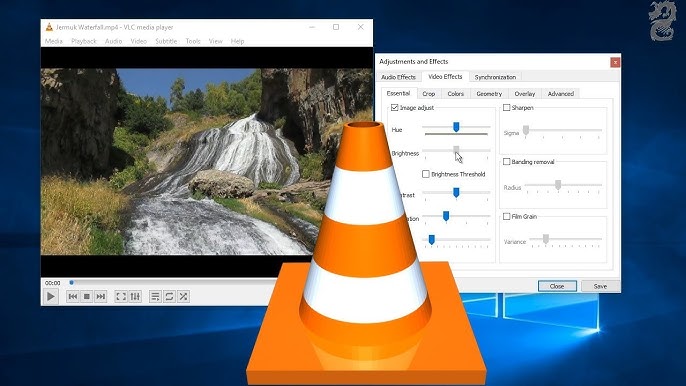Screen dimensions: 686x386
Task: Click the Film Grain Variance slider handle
Action: (546, 239)
